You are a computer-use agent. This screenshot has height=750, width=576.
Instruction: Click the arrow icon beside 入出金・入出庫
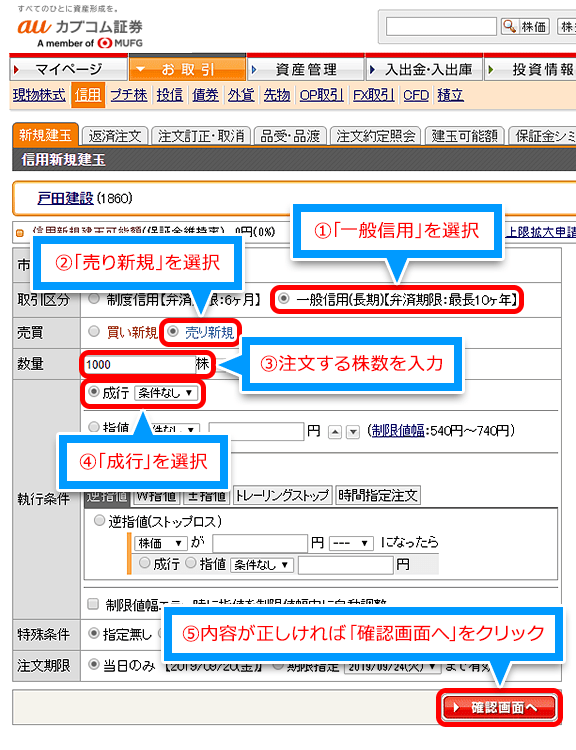(x=372, y=70)
